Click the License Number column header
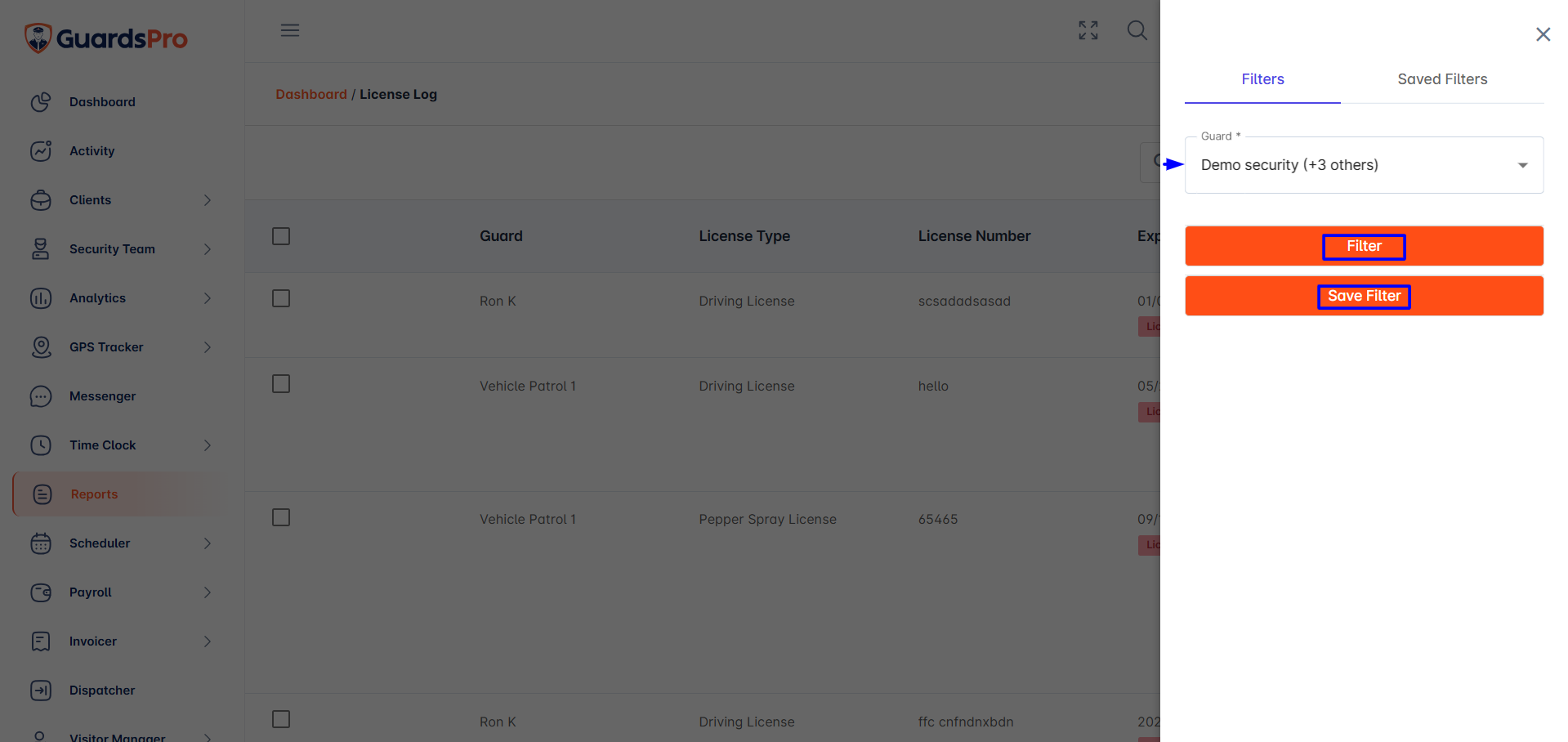Viewport: 1568px width, 742px height. 974,236
